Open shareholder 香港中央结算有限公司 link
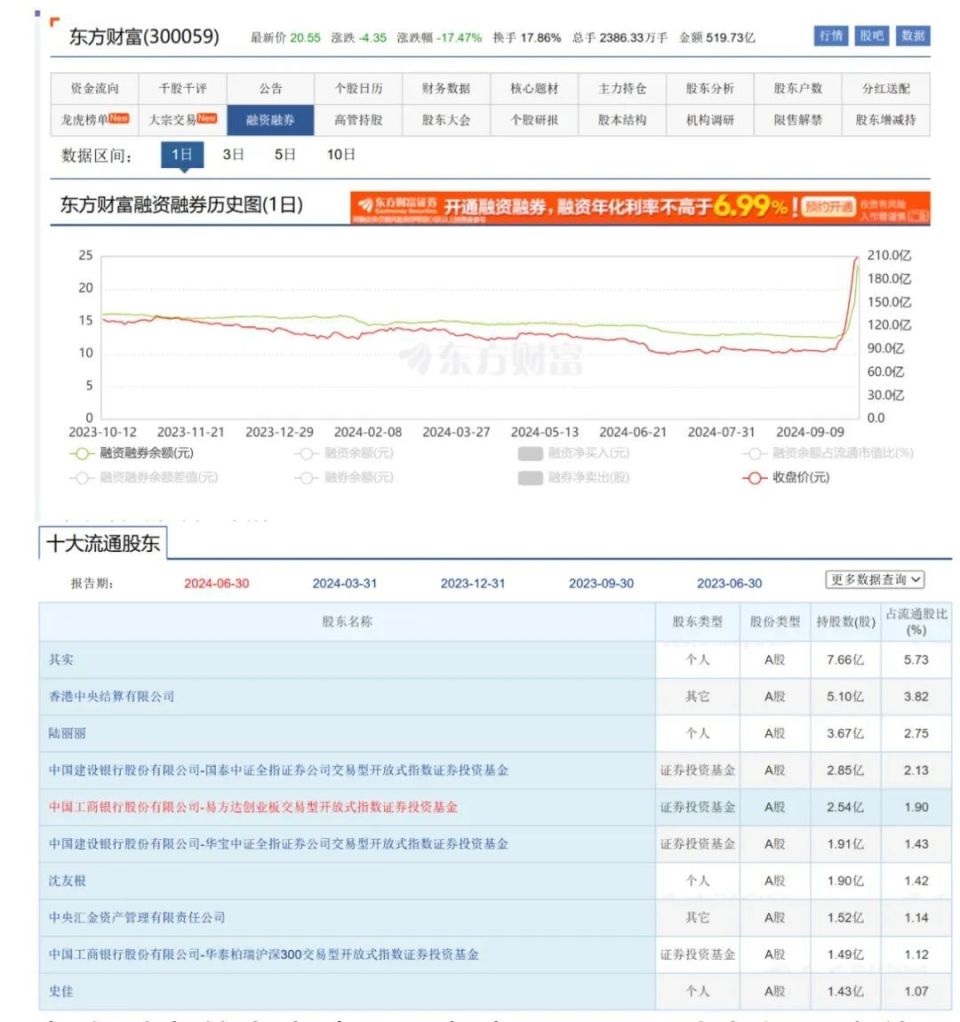 111,697
